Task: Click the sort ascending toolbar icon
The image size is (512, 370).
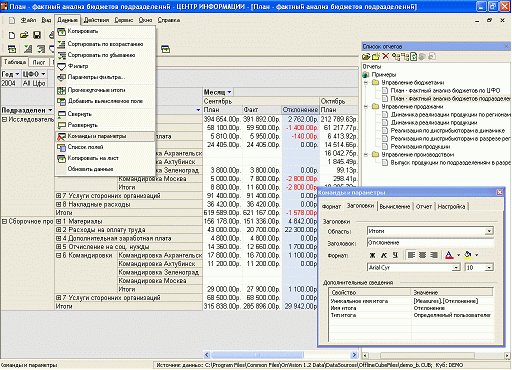Action: pos(28,49)
